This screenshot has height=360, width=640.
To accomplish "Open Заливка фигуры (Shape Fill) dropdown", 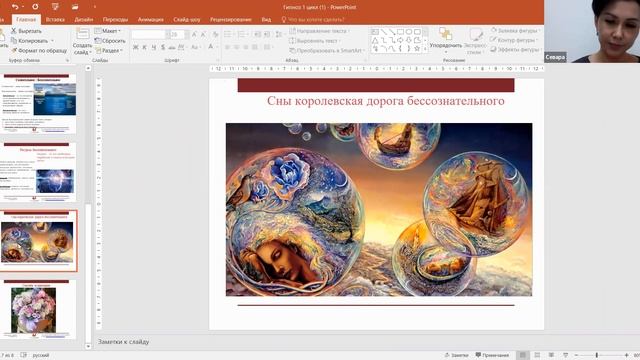I will [x=516, y=30].
